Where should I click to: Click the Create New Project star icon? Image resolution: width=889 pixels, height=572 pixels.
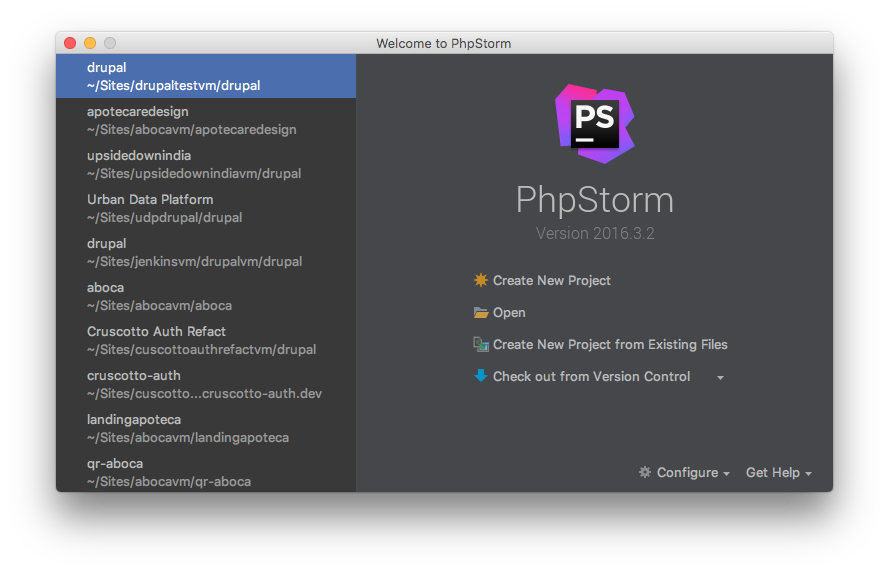point(480,280)
